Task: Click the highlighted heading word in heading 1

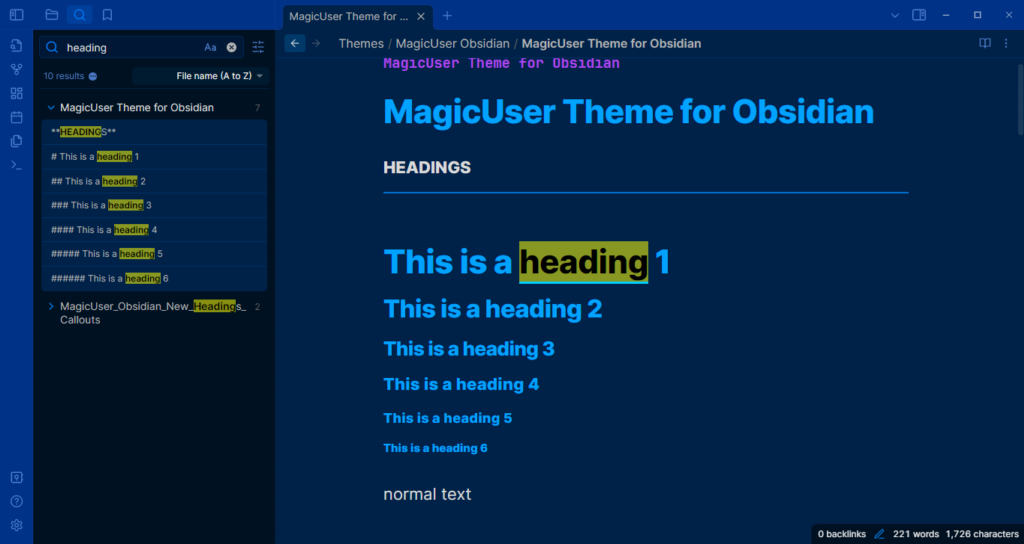Action: (x=583, y=262)
